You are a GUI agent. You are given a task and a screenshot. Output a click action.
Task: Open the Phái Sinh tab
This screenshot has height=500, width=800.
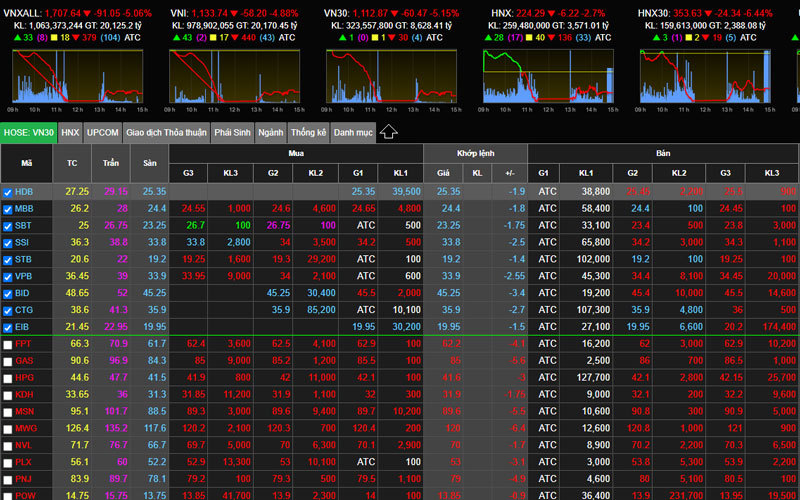[232, 132]
